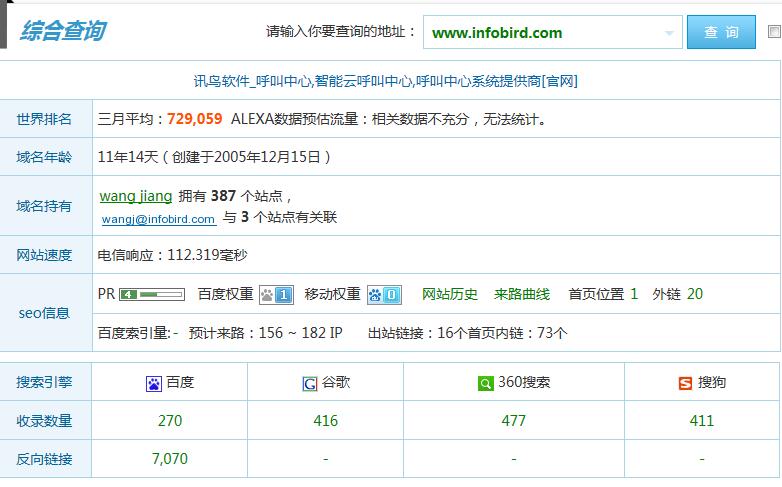This screenshot has width=782, height=487.
Task: Click the Baidu weight paw badge
Action: (276, 295)
